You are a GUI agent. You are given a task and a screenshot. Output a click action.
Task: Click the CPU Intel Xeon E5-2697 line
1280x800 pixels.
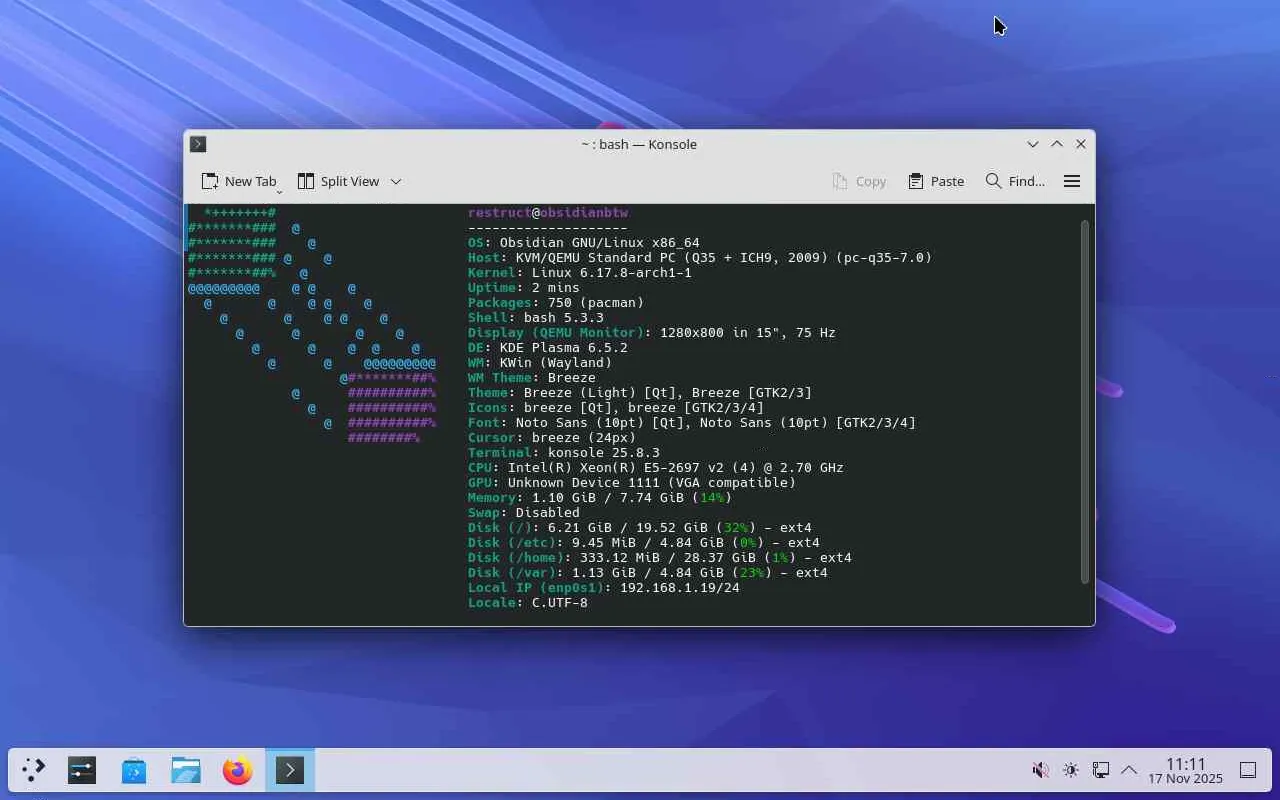tap(656, 467)
